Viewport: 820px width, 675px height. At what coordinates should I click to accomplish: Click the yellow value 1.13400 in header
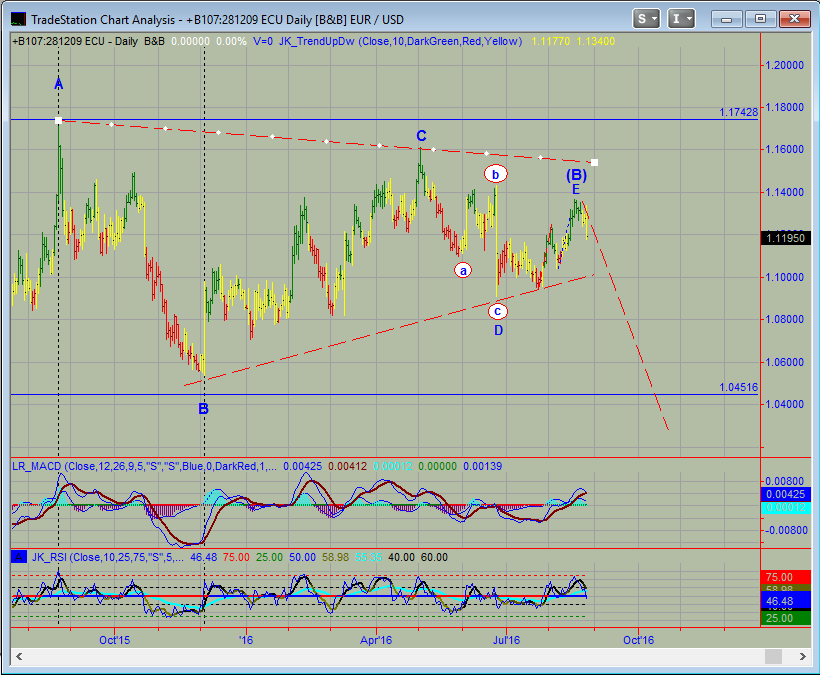tap(596, 41)
